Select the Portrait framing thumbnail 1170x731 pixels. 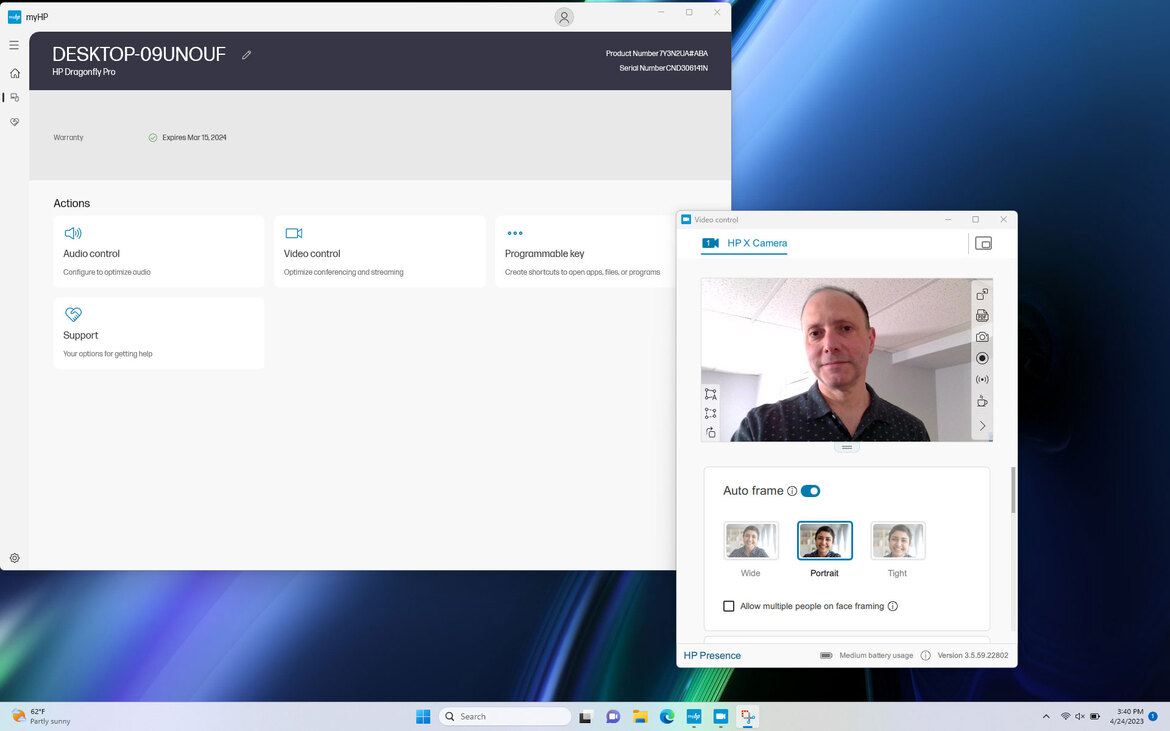click(x=825, y=541)
